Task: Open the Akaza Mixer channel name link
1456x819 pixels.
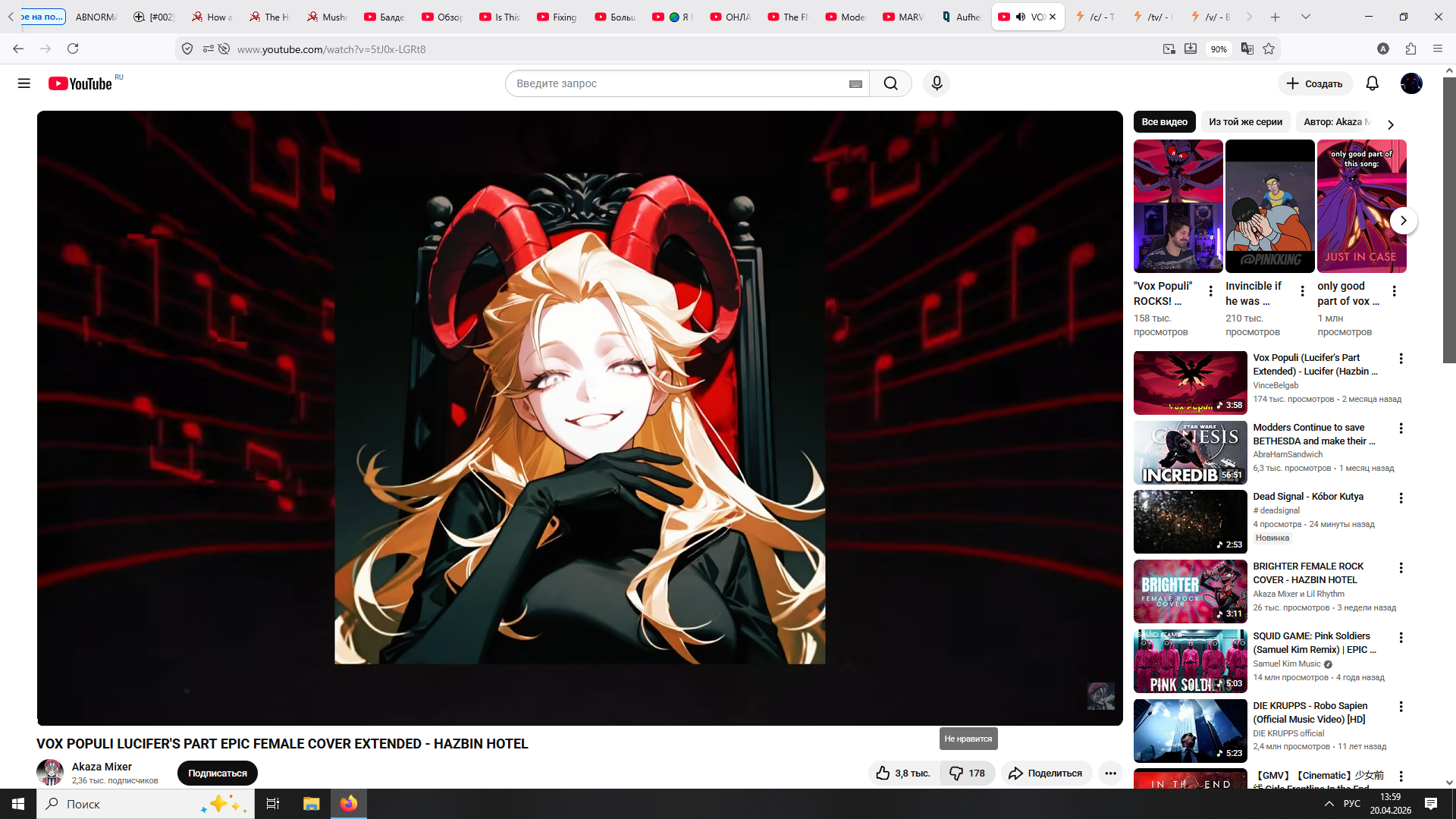Action: pos(102,767)
